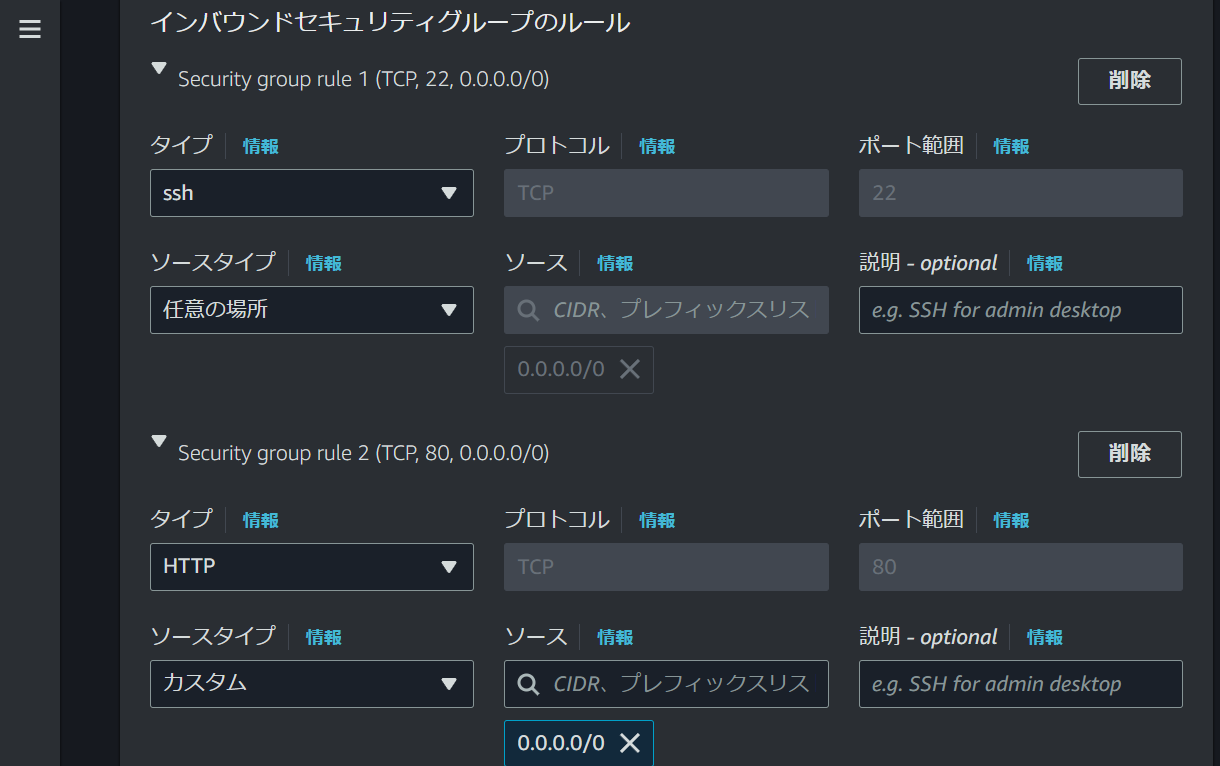Image resolution: width=1220 pixels, height=766 pixels.
Task: Delete Security group rule 2
Action: (x=1129, y=454)
